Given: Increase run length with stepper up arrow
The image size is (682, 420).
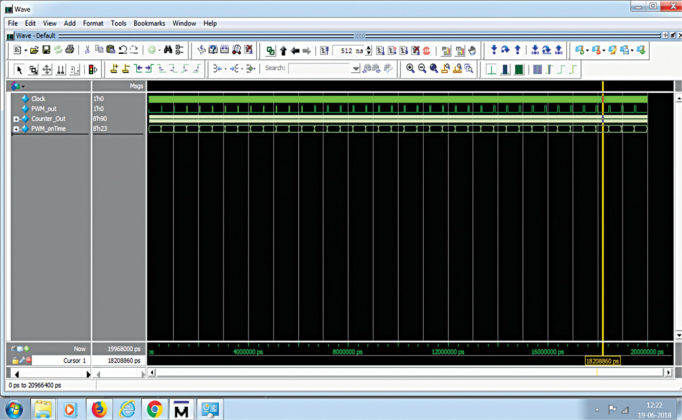Looking at the screenshot, I should 370,47.
